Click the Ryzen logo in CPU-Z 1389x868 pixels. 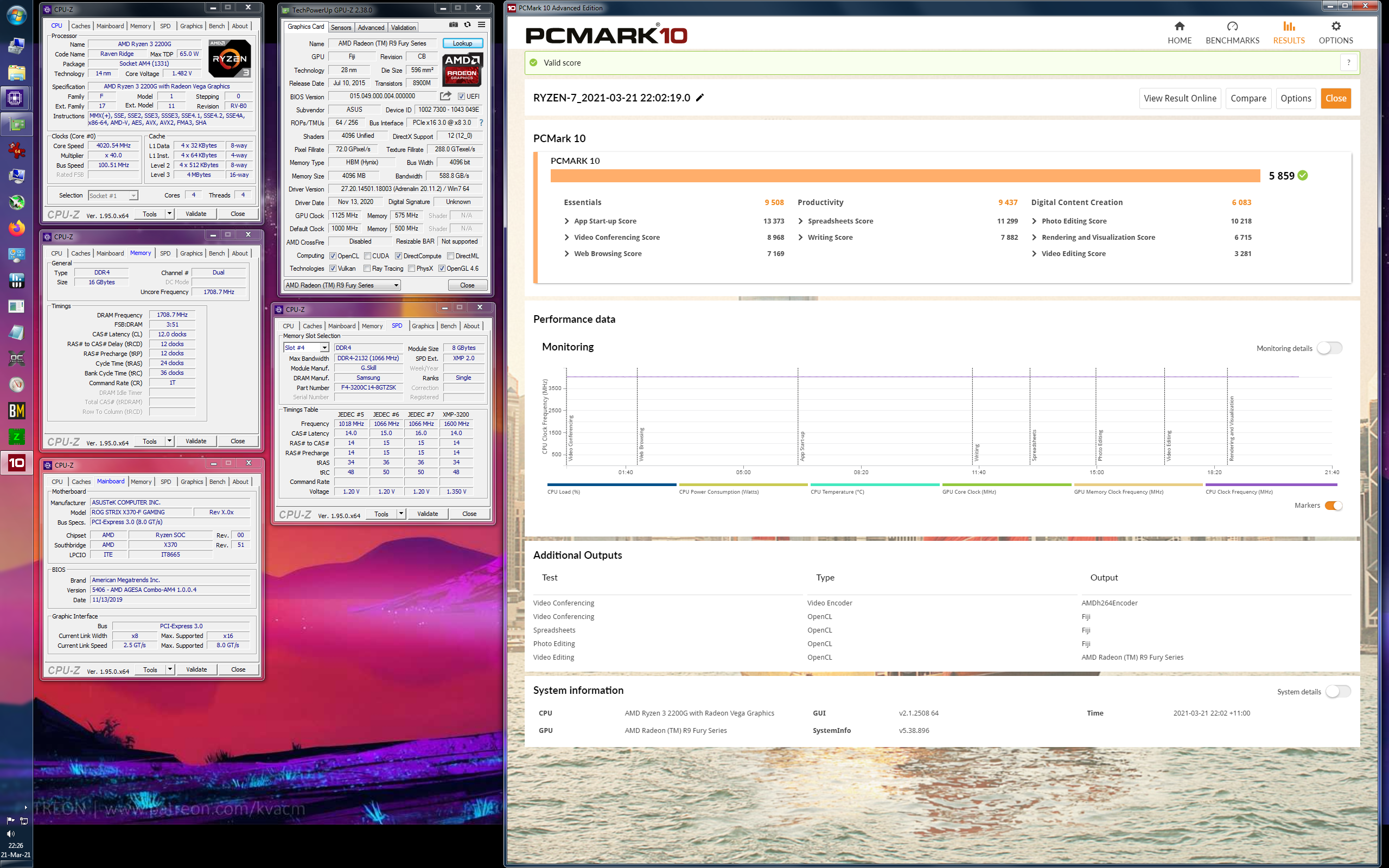tap(230, 58)
